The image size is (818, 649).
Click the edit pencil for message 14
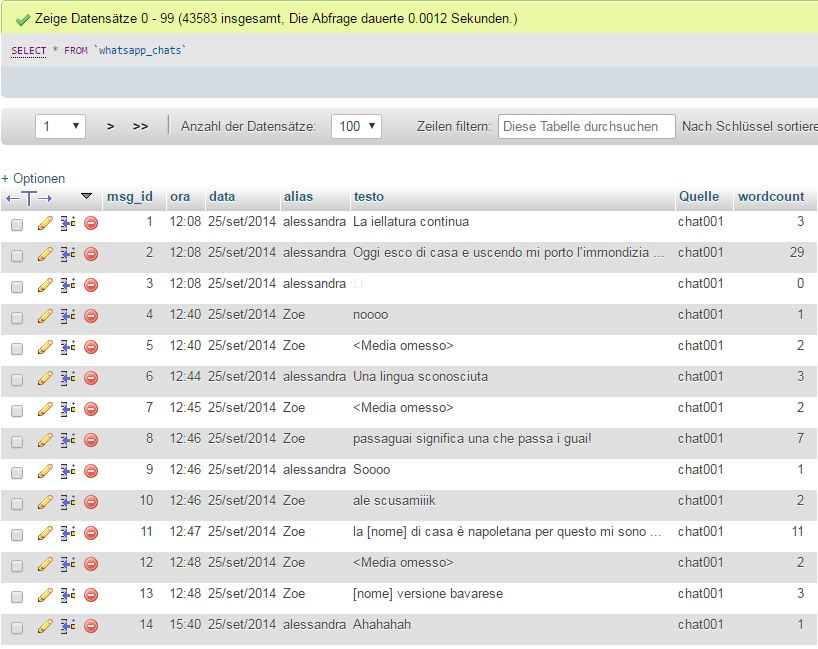click(x=45, y=625)
